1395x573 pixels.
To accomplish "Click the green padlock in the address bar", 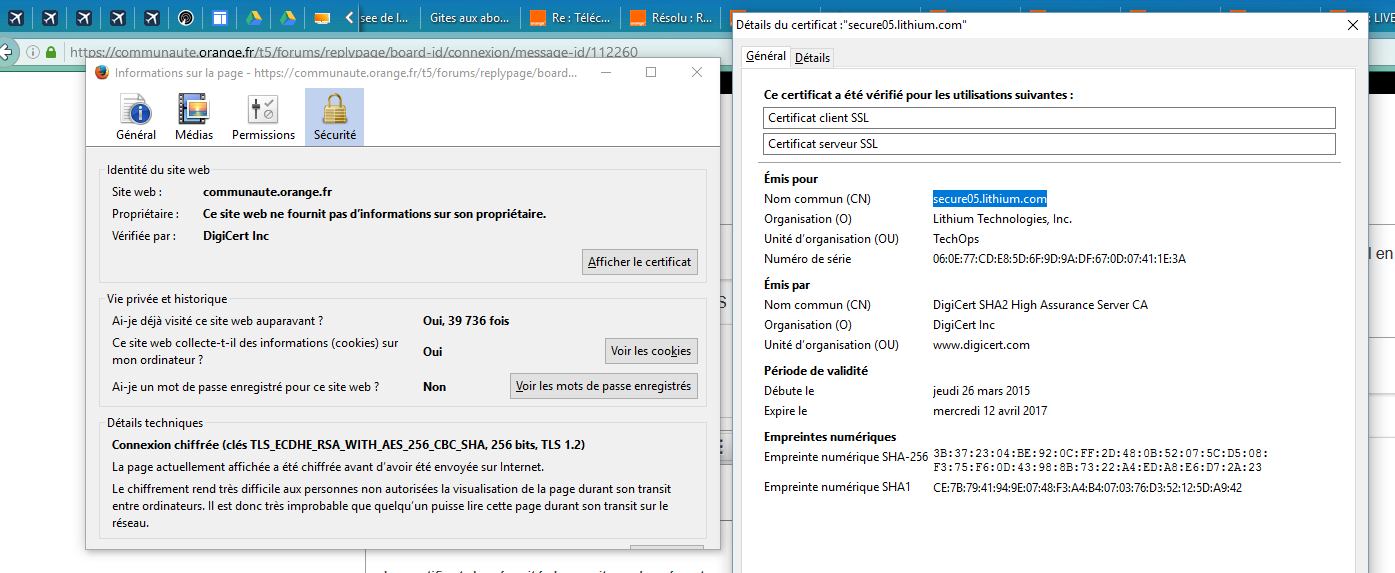I will coord(50,52).
